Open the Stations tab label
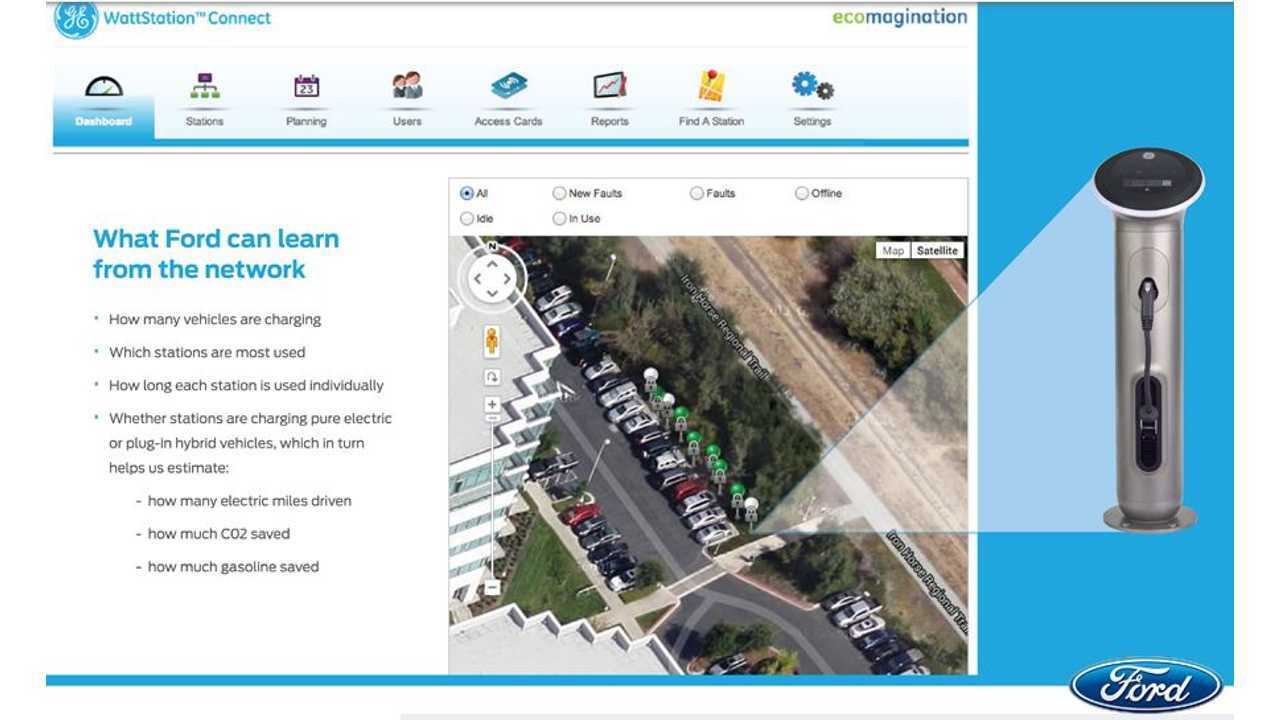The image size is (1280, 720). (x=205, y=121)
